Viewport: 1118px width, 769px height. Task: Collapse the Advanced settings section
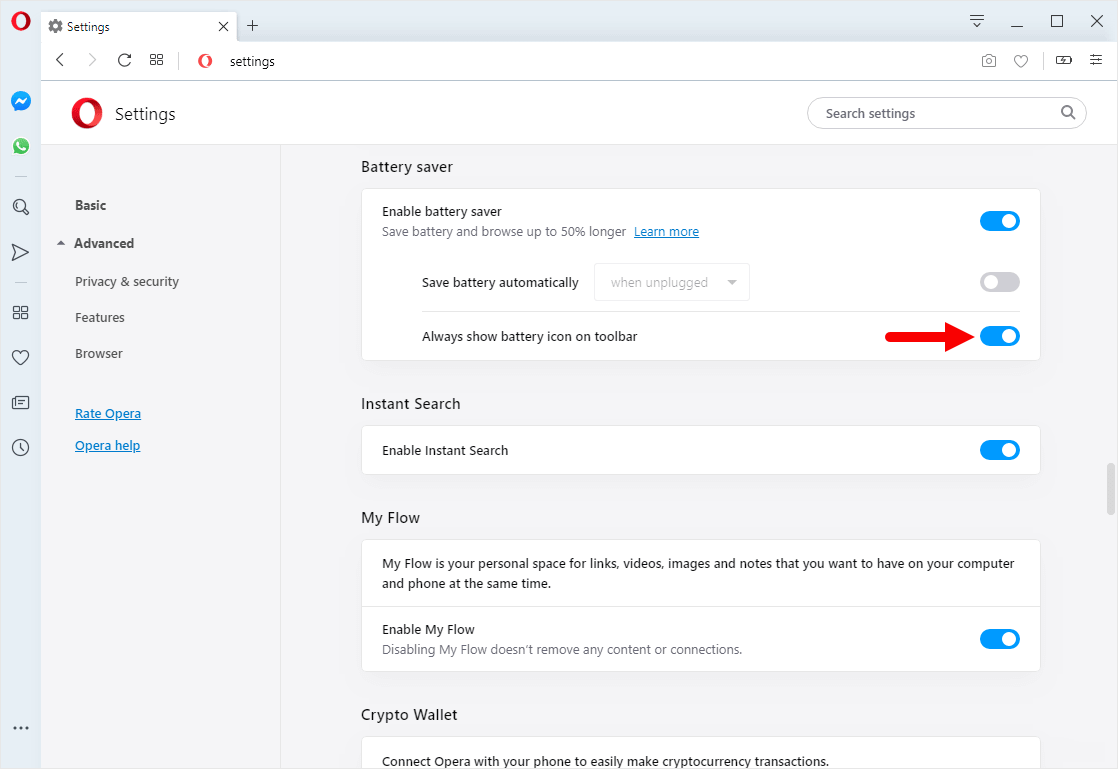96,243
